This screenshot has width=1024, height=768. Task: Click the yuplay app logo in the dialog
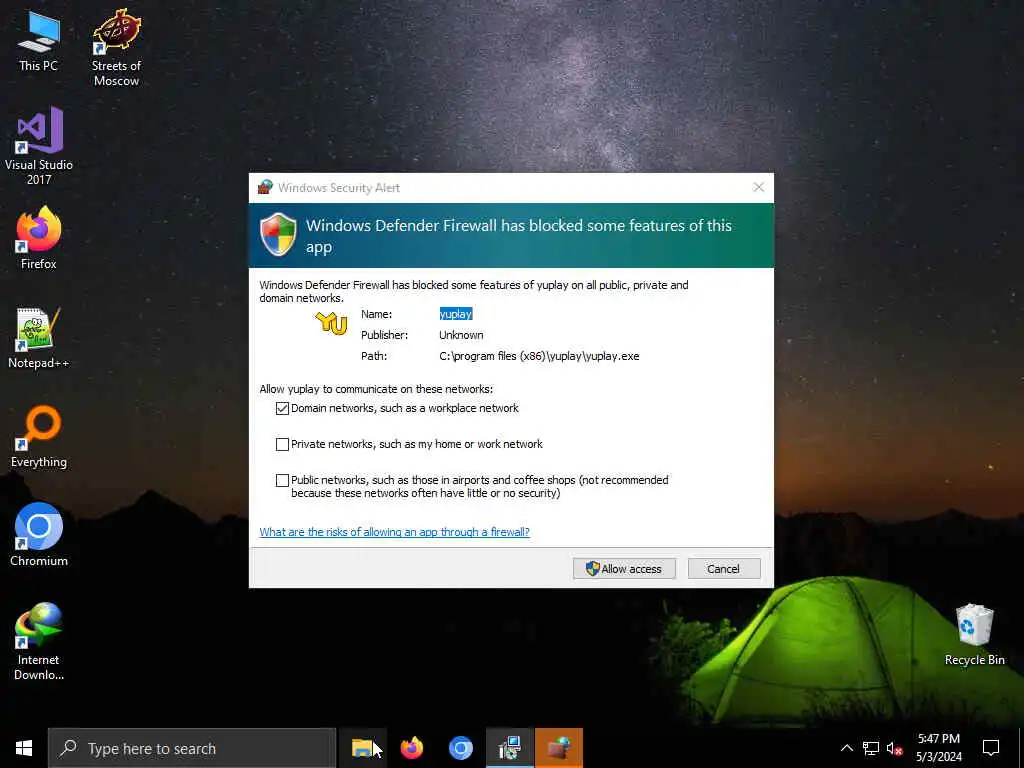pyautogui.click(x=331, y=323)
